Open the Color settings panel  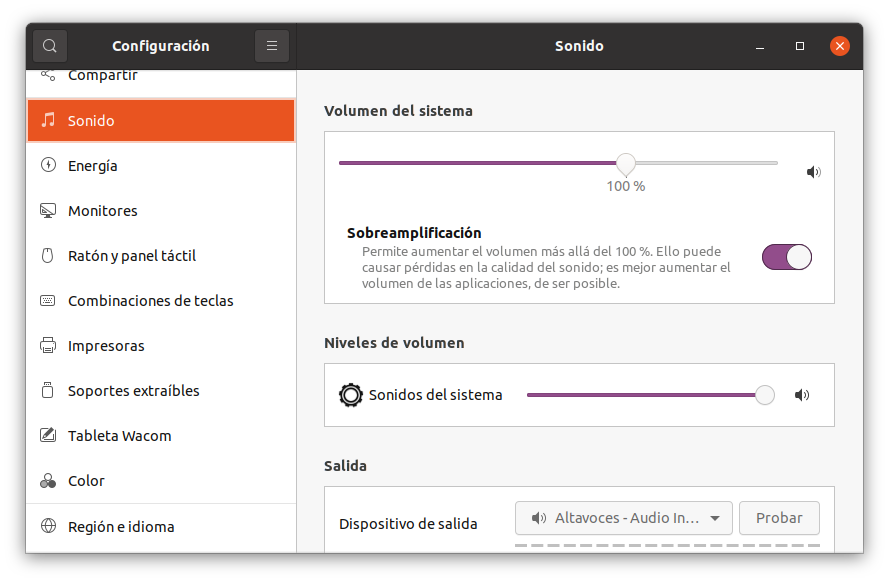[x=86, y=481]
